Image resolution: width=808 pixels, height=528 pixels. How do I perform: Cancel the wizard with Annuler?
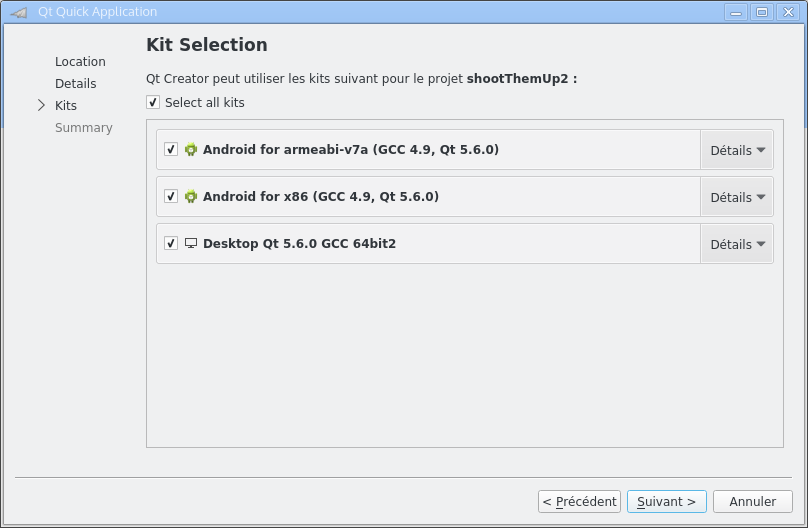(x=753, y=501)
